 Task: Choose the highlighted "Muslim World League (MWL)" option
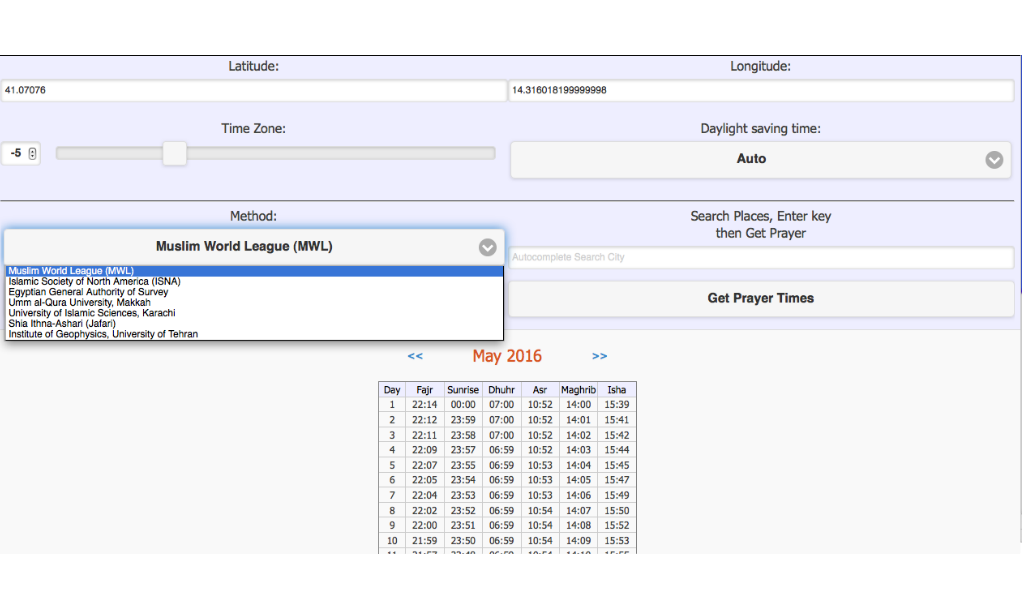70,270
